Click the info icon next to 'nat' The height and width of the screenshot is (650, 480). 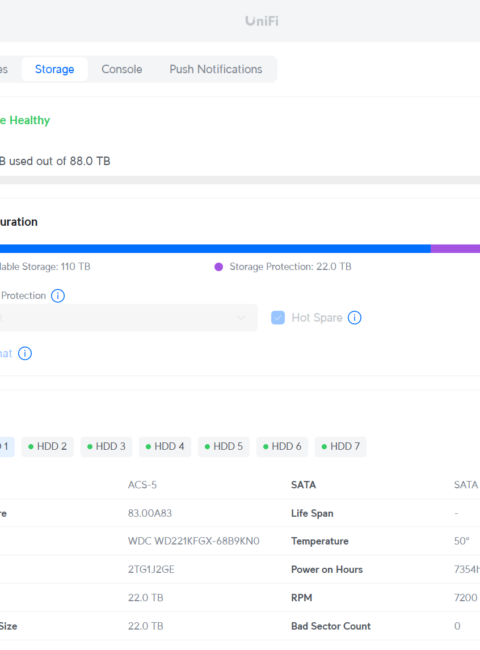[x=25, y=354]
